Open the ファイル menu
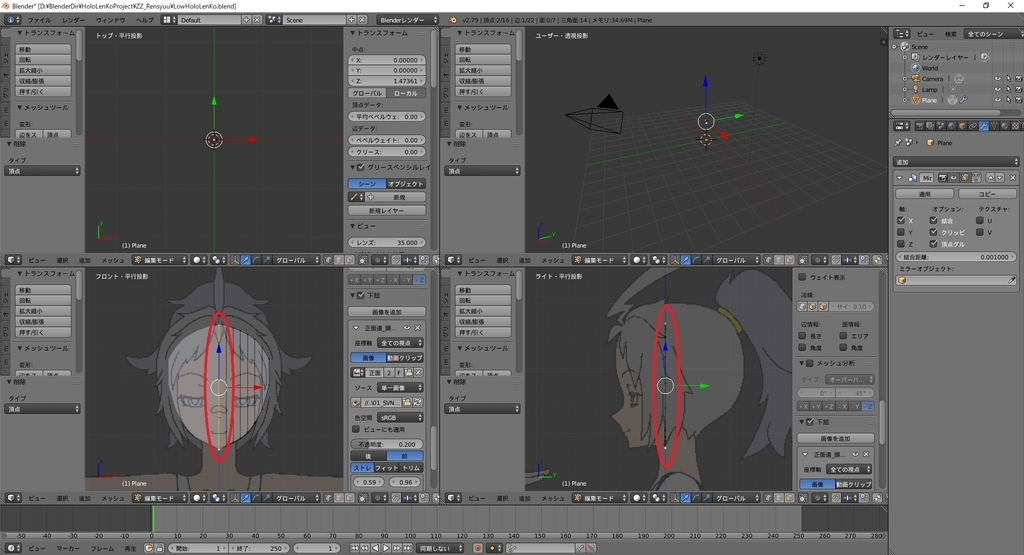The height and width of the screenshot is (555, 1024). [39, 20]
